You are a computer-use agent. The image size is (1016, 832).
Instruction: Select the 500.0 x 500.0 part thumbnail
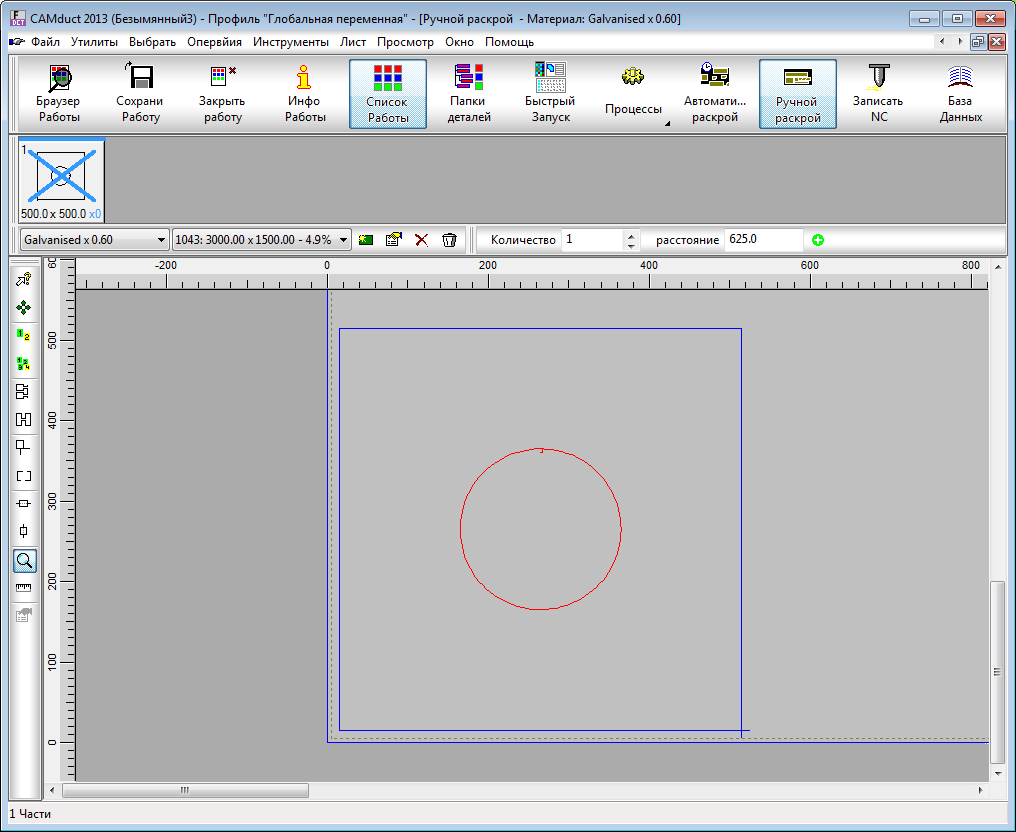pos(62,180)
